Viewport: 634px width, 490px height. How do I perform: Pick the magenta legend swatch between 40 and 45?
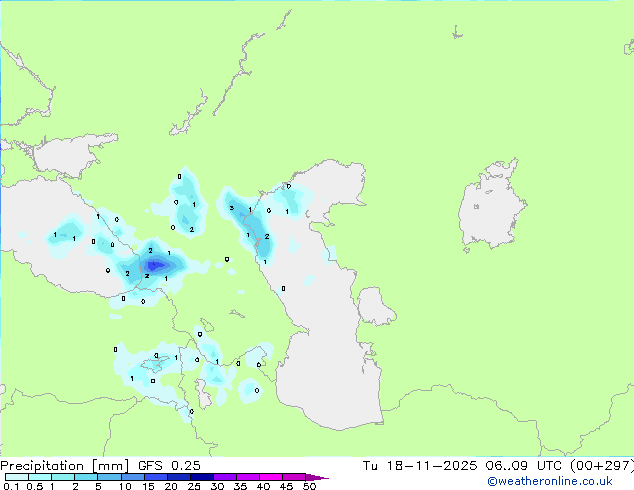point(271,477)
